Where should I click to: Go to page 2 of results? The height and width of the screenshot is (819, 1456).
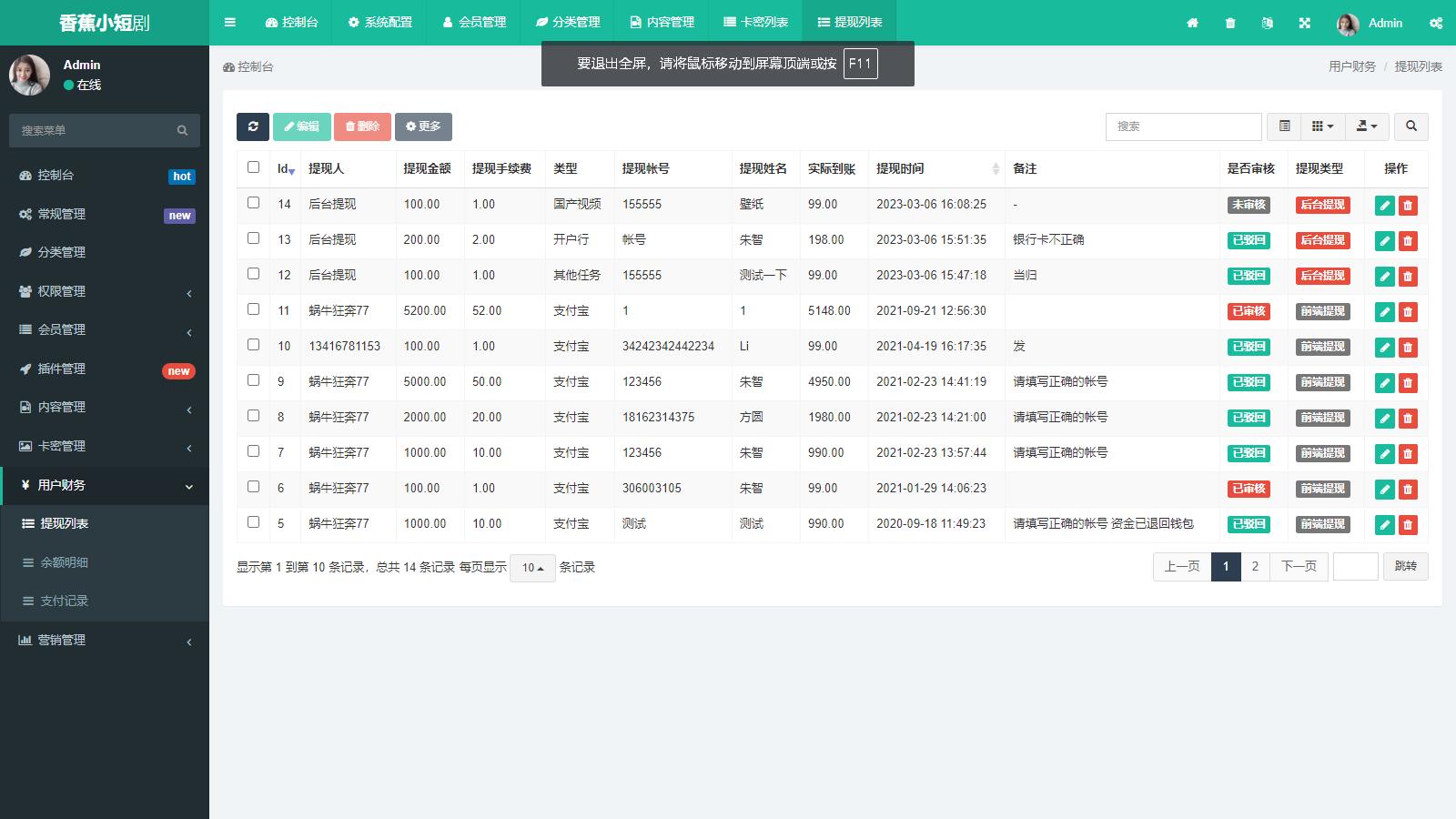click(x=1255, y=566)
